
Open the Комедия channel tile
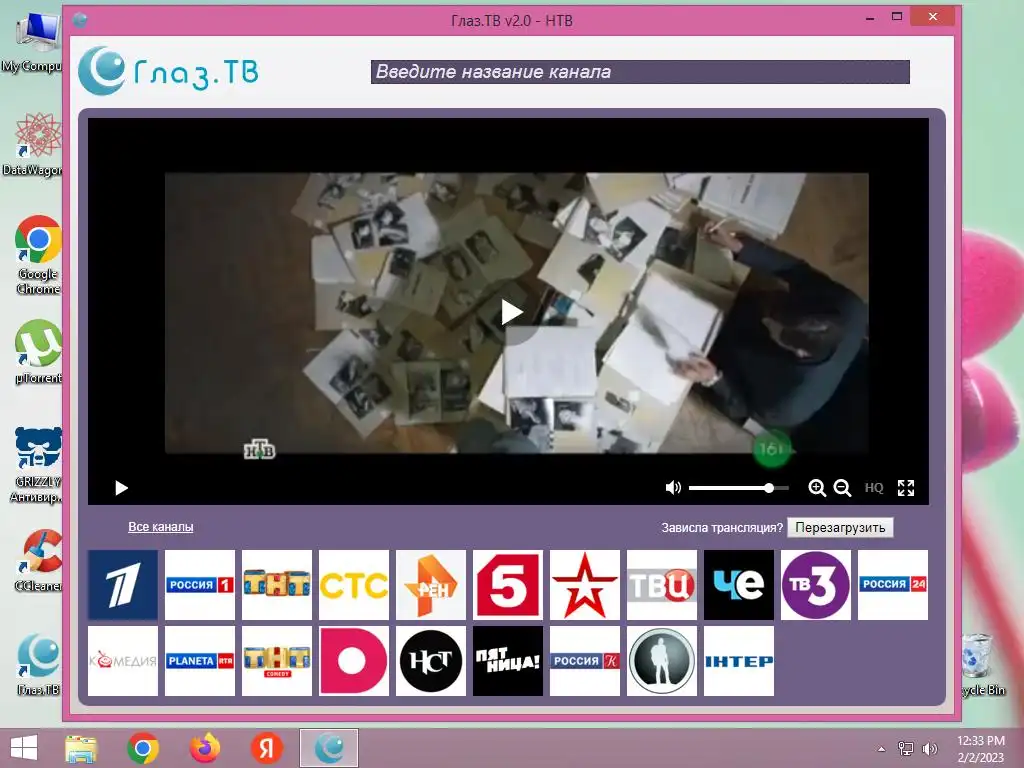pos(123,661)
